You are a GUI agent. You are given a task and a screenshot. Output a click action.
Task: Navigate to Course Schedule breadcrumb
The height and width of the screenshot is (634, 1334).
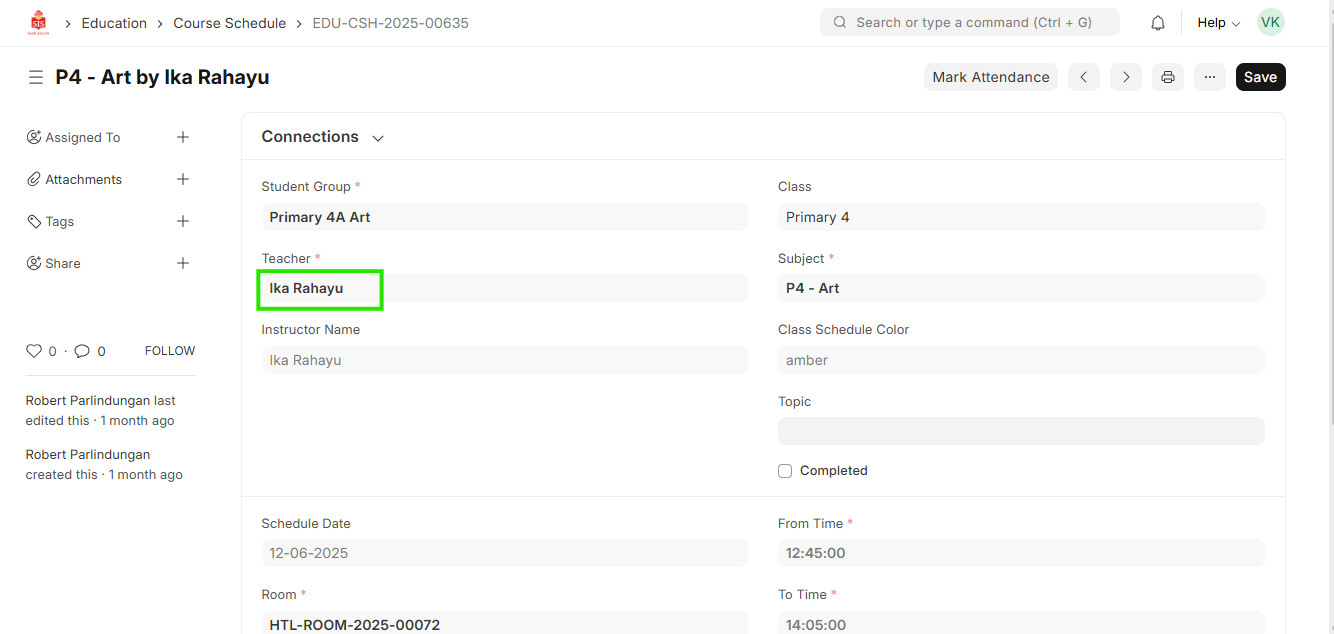[x=229, y=23]
